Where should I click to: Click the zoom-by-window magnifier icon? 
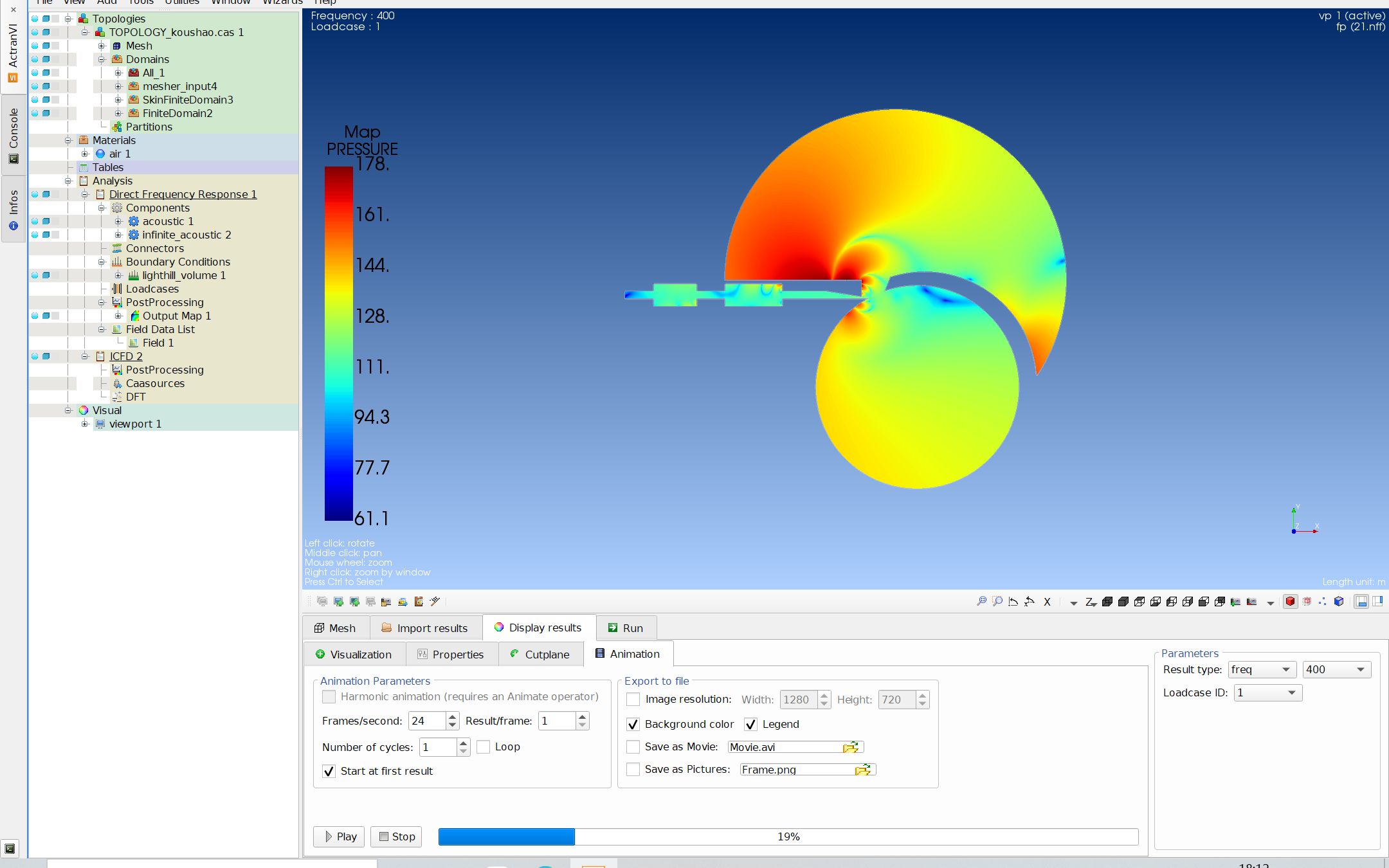pyautogui.click(x=997, y=602)
